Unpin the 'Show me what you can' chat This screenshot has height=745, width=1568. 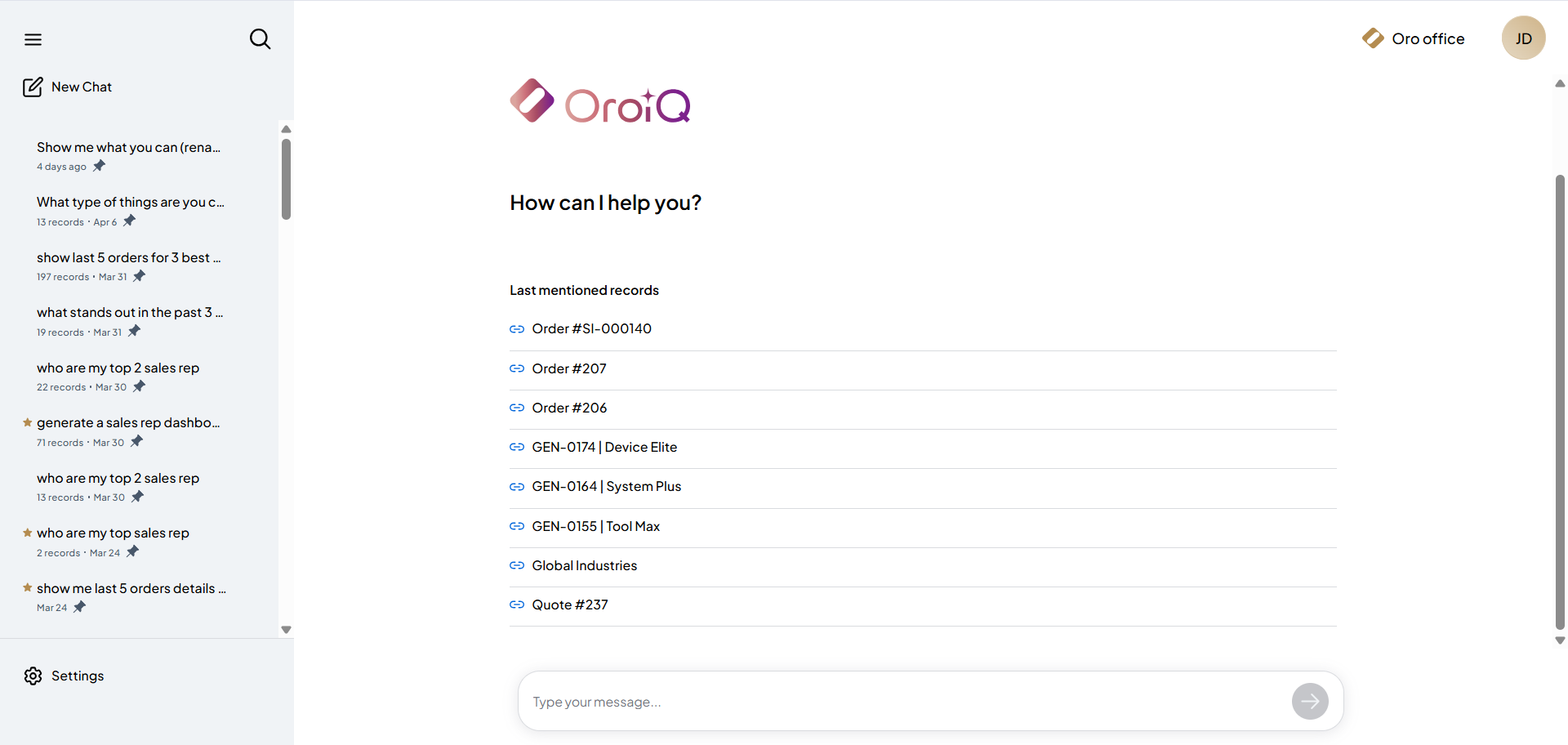pyautogui.click(x=99, y=166)
